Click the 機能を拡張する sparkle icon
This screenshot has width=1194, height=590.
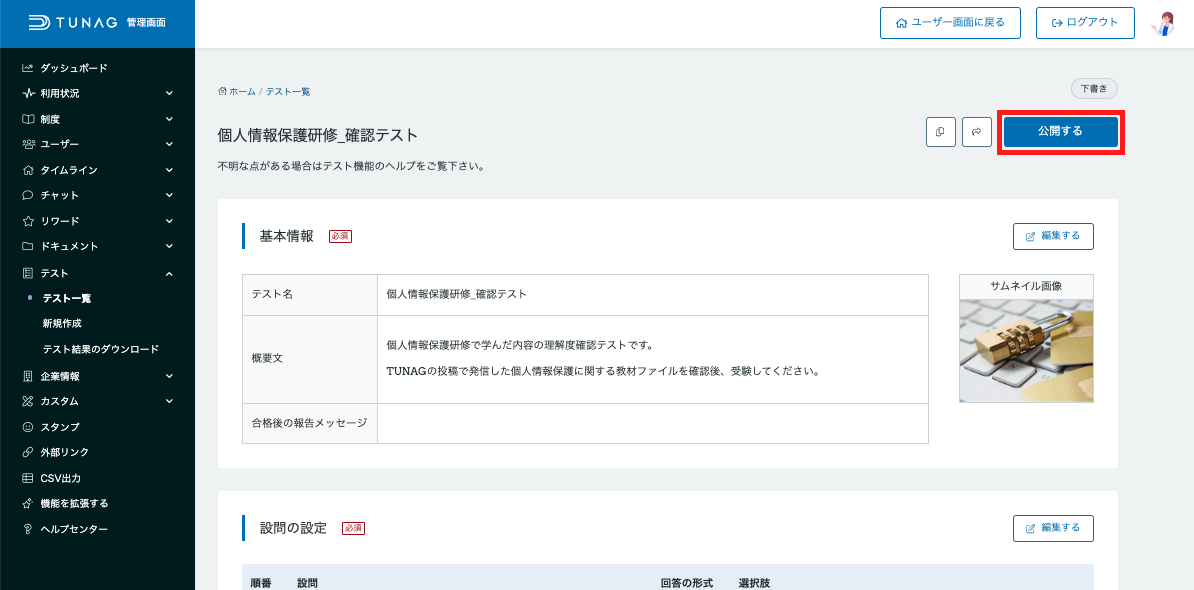pyautogui.click(x=27, y=503)
